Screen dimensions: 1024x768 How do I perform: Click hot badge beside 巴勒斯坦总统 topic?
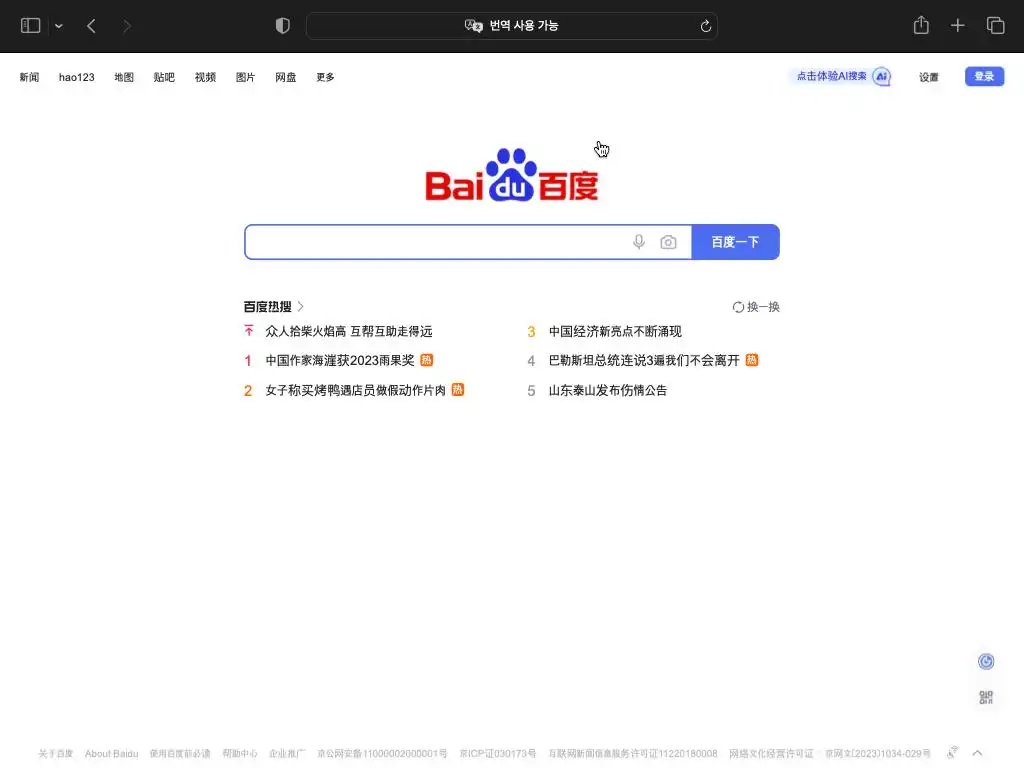click(x=752, y=360)
